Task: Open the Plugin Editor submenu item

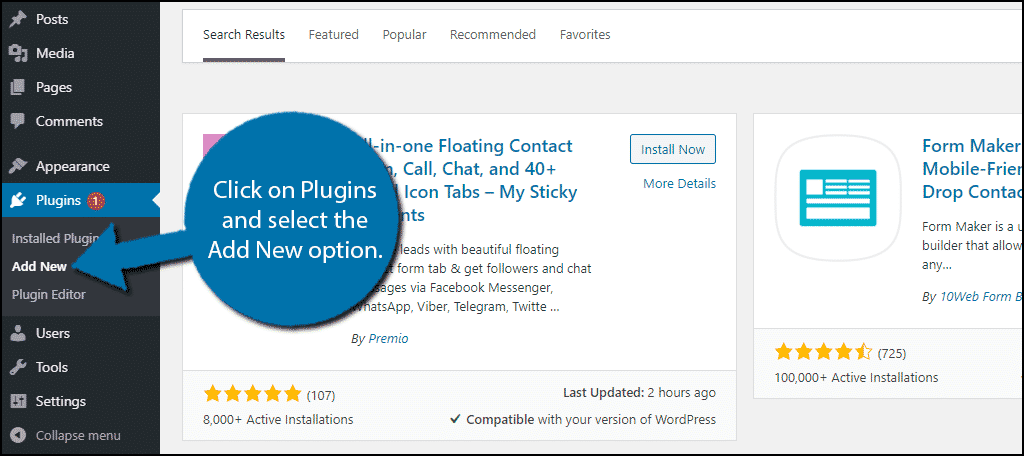Action: (x=49, y=294)
